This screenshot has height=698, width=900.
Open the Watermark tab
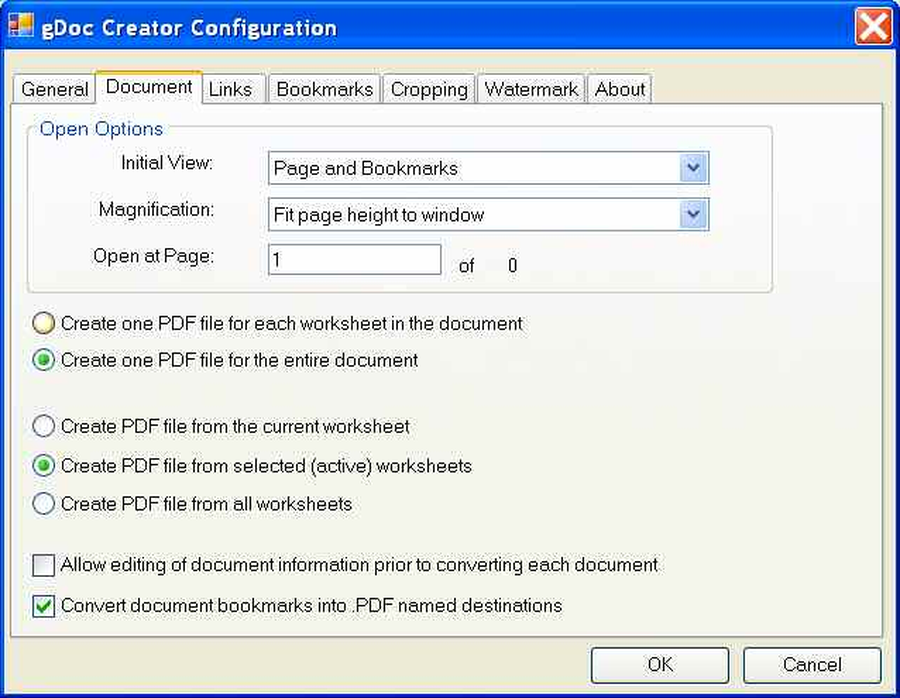coord(531,89)
